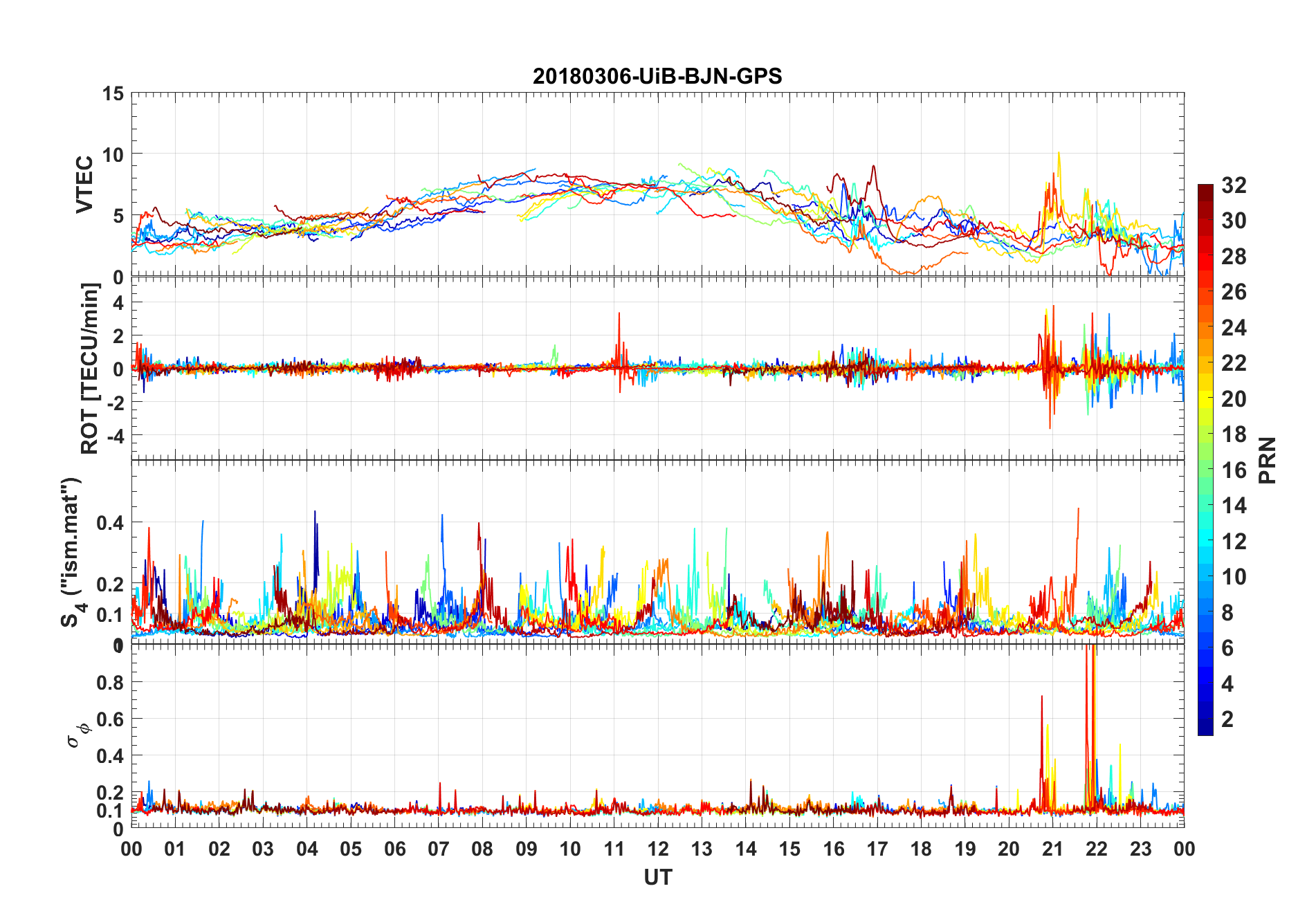Click the colorbar tick label 20
Viewport: 1316px width, 920px height.
tap(1234, 399)
